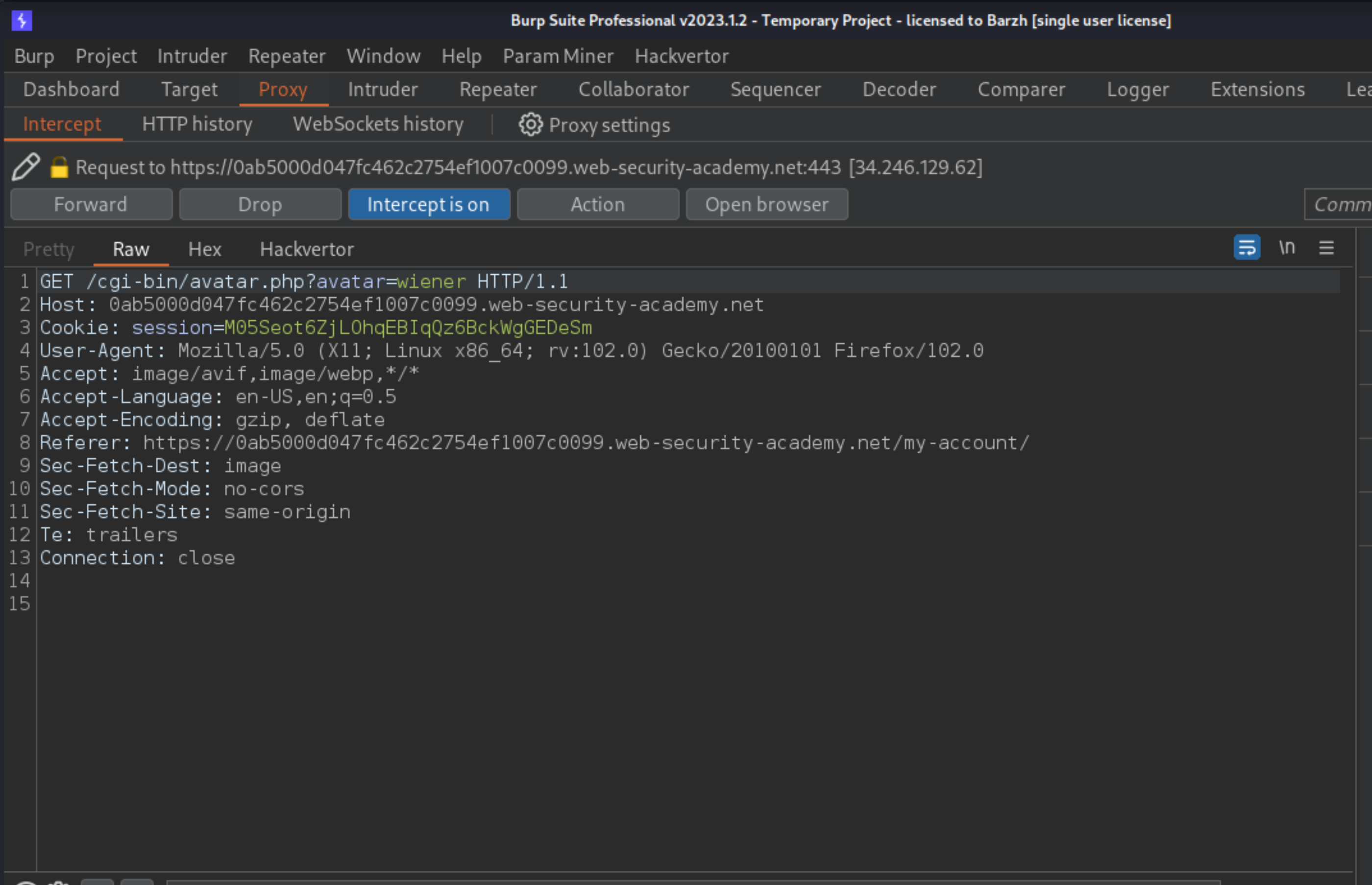Click the 'wiener' avatar parameter value
Screen dimensions: 1372x885
pyautogui.click(x=431, y=282)
